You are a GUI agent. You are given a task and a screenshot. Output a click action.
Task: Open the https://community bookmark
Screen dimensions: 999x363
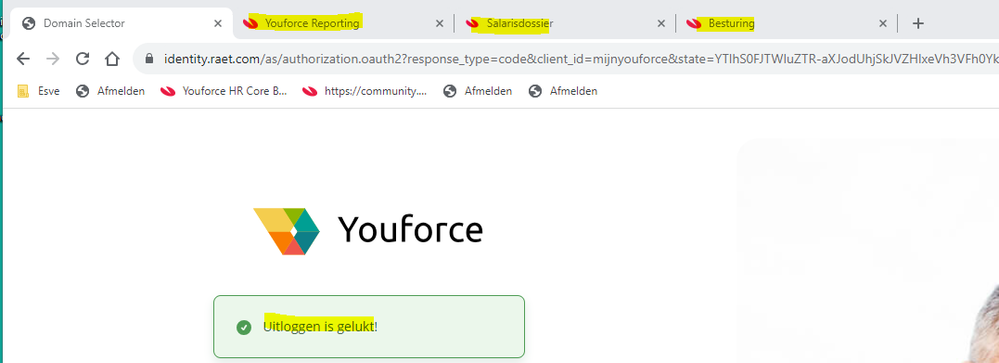coord(365,91)
